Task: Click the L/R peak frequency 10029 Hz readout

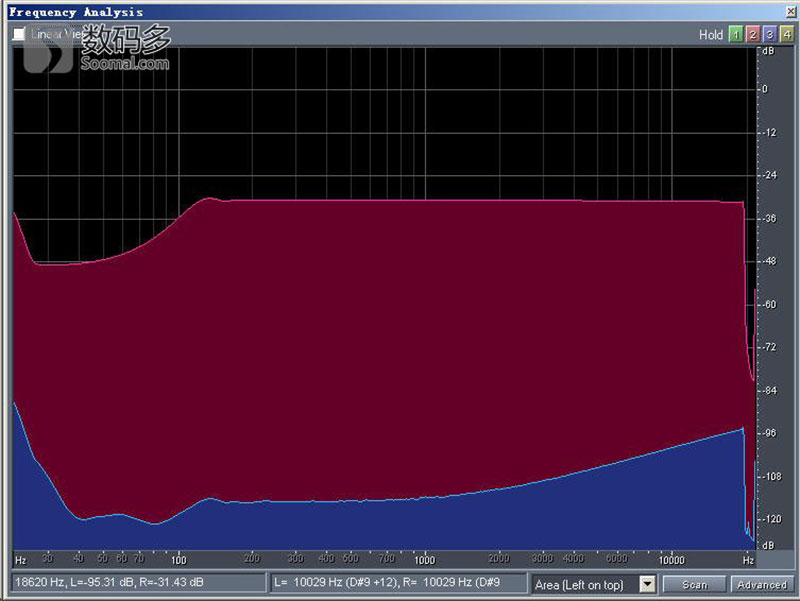Action: tap(397, 582)
